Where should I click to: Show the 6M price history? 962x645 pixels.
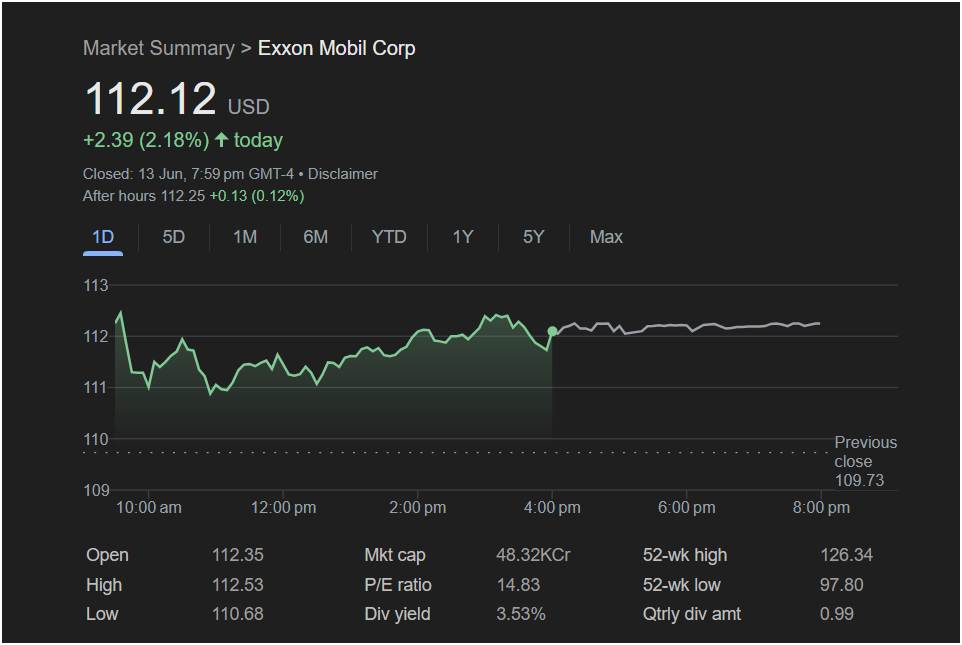coord(315,238)
